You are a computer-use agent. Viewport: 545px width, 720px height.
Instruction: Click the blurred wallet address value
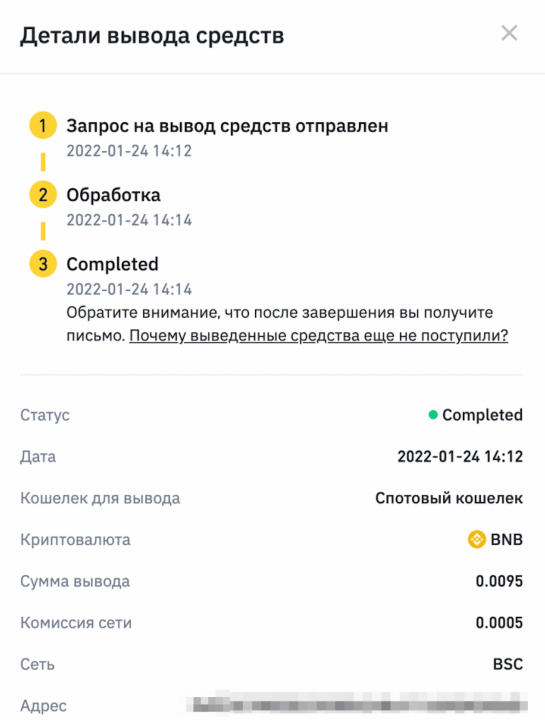click(x=358, y=704)
